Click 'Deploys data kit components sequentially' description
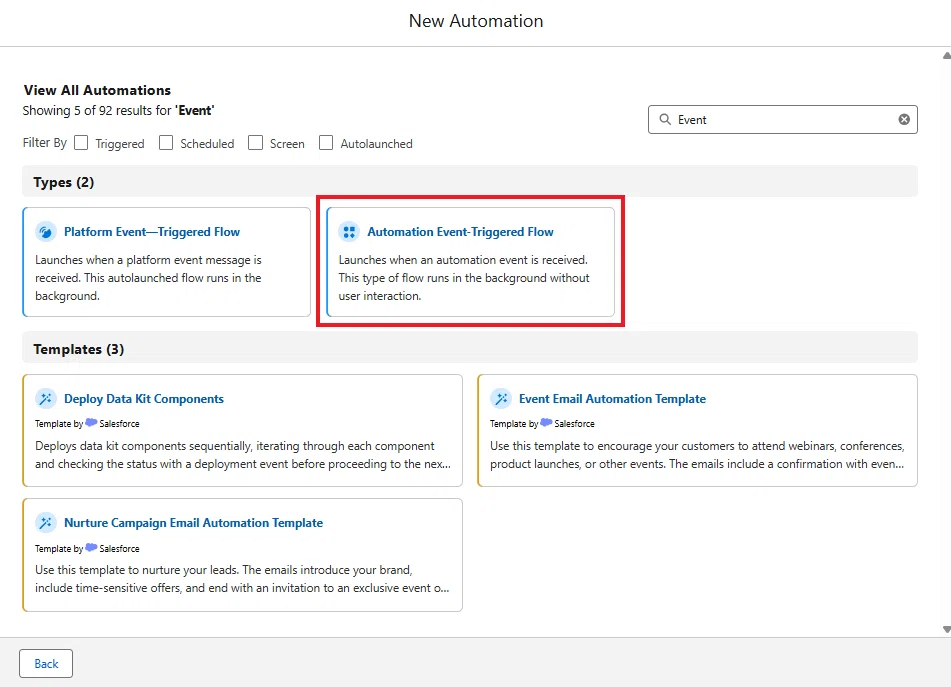The height and width of the screenshot is (687, 951). pos(243,455)
